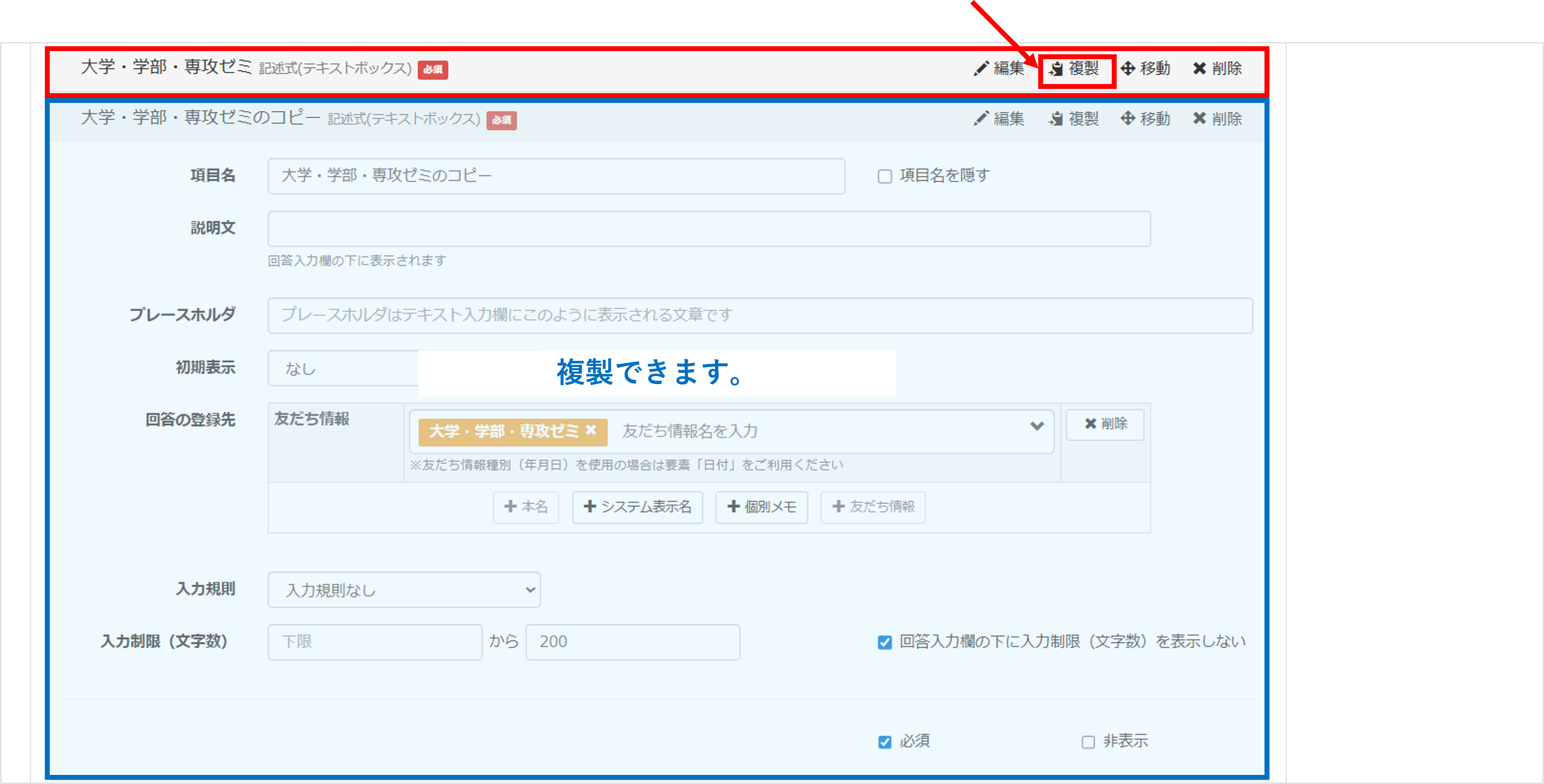1544x784 pixels.
Task: Click the 削除 button beside 友だち情報 field
Action: [1105, 424]
